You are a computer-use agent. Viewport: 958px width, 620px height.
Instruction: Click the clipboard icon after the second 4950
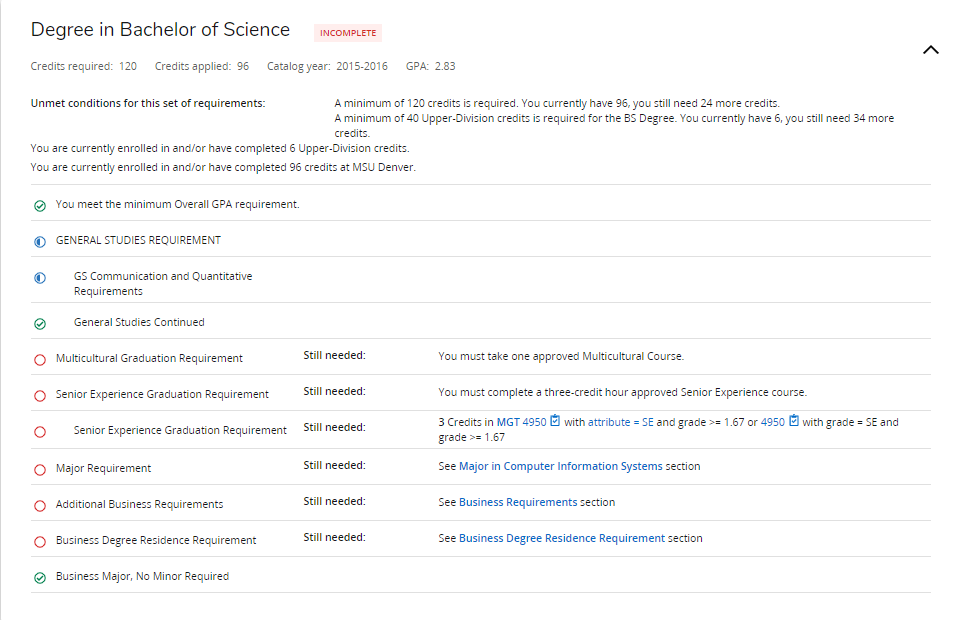[x=794, y=421]
